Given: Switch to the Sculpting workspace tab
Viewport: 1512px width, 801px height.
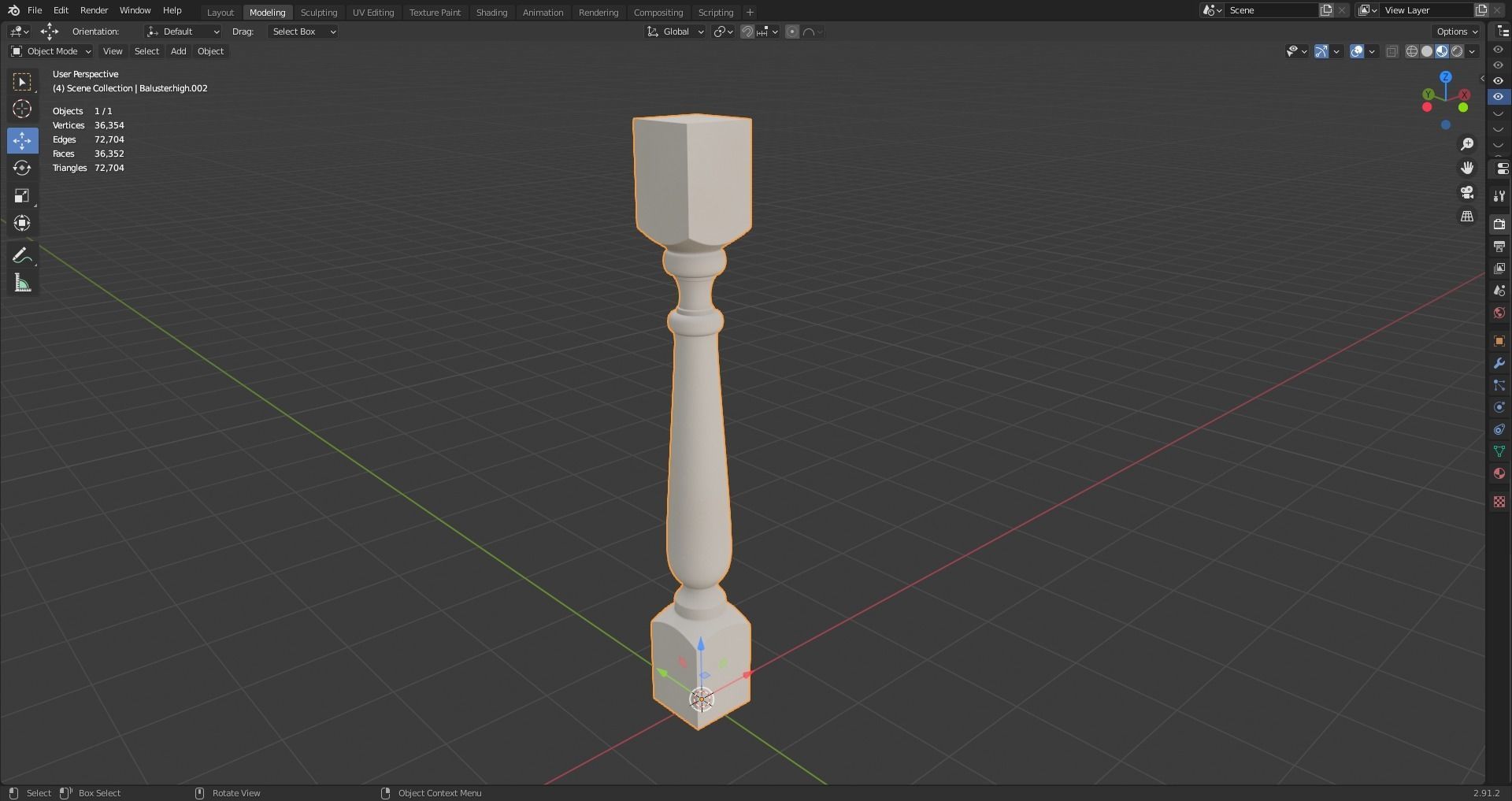Looking at the screenshot, I should point(319,13).
